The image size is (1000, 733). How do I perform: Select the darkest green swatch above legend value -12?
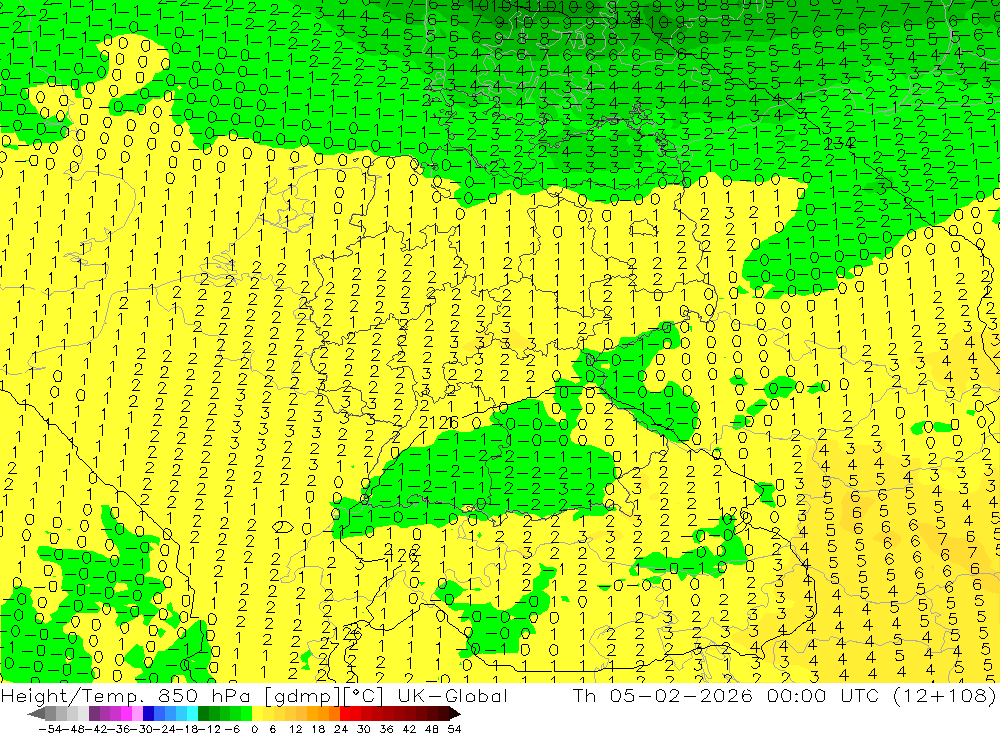click(x=203, y=714)
